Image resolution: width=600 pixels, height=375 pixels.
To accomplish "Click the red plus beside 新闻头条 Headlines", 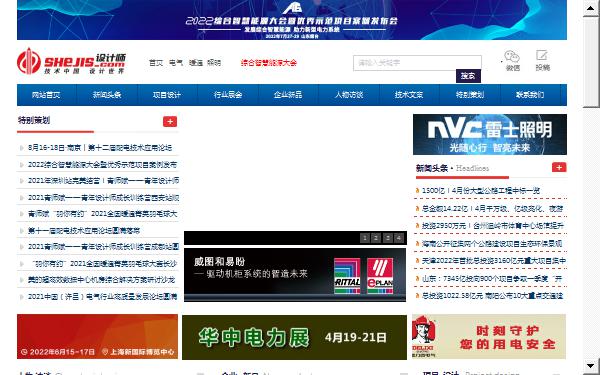I will point(559,167).
